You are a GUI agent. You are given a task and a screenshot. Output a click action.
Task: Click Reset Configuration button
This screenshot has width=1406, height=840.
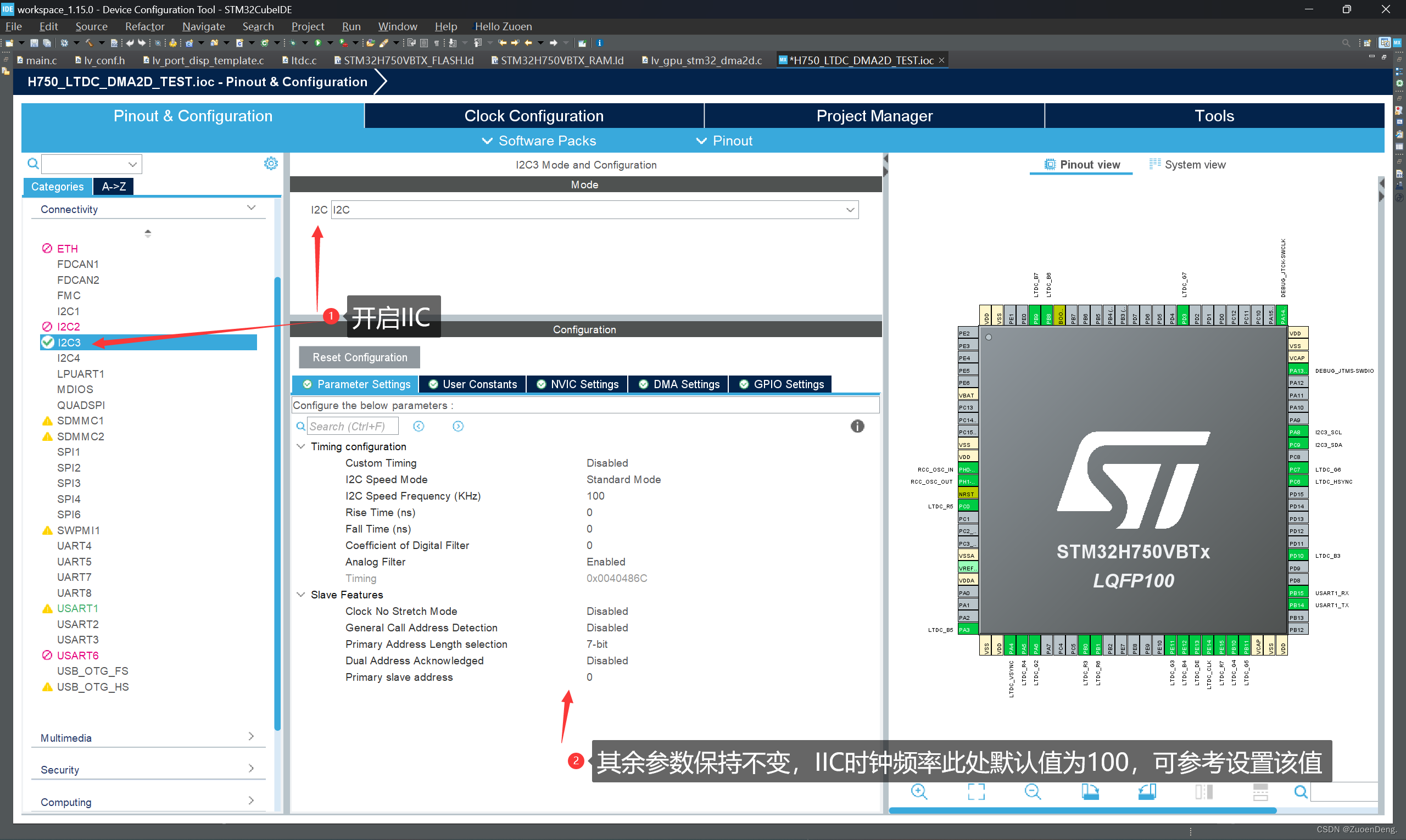click(x=360, y=357)
